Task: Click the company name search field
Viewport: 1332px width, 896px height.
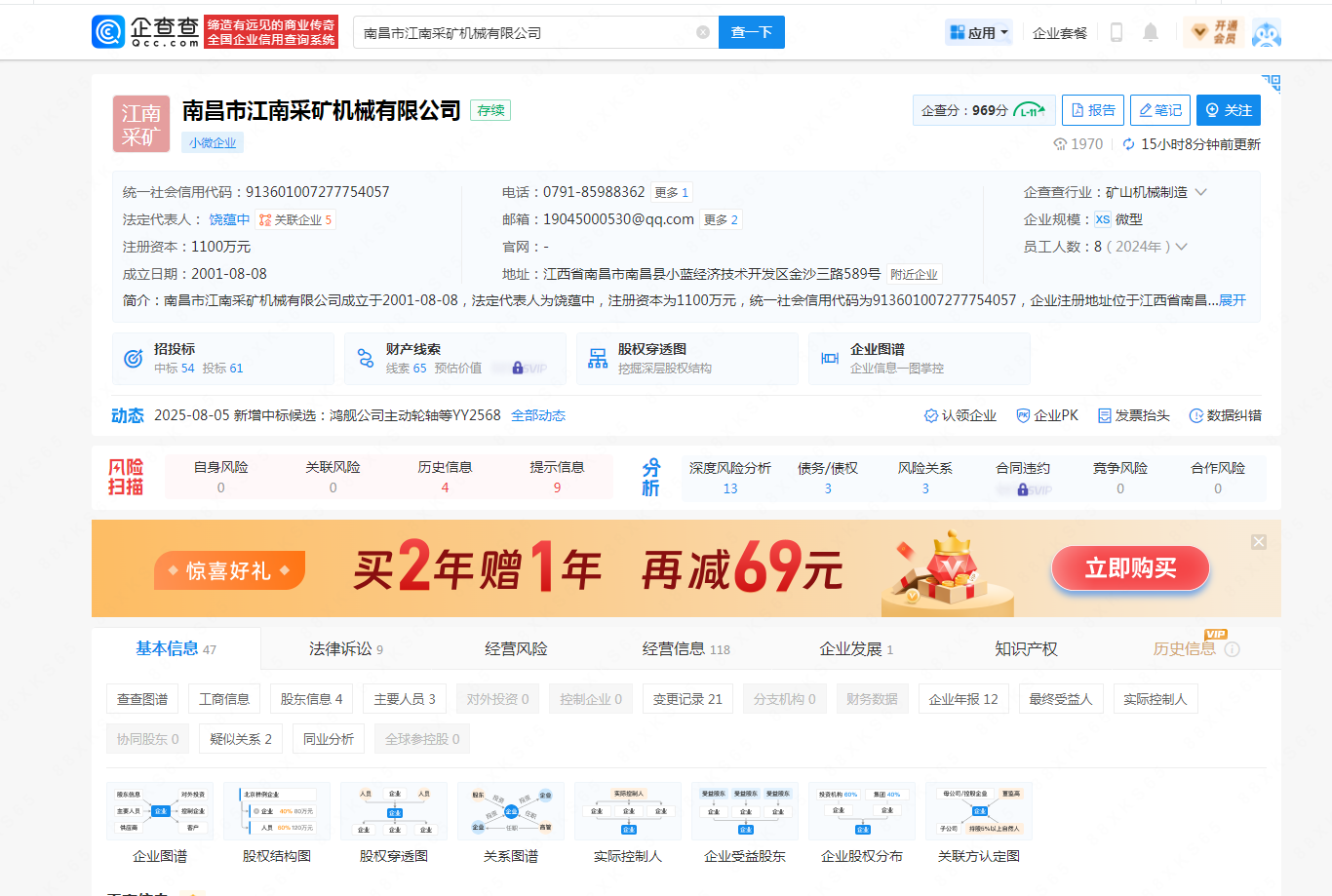Action: [527, 32]
